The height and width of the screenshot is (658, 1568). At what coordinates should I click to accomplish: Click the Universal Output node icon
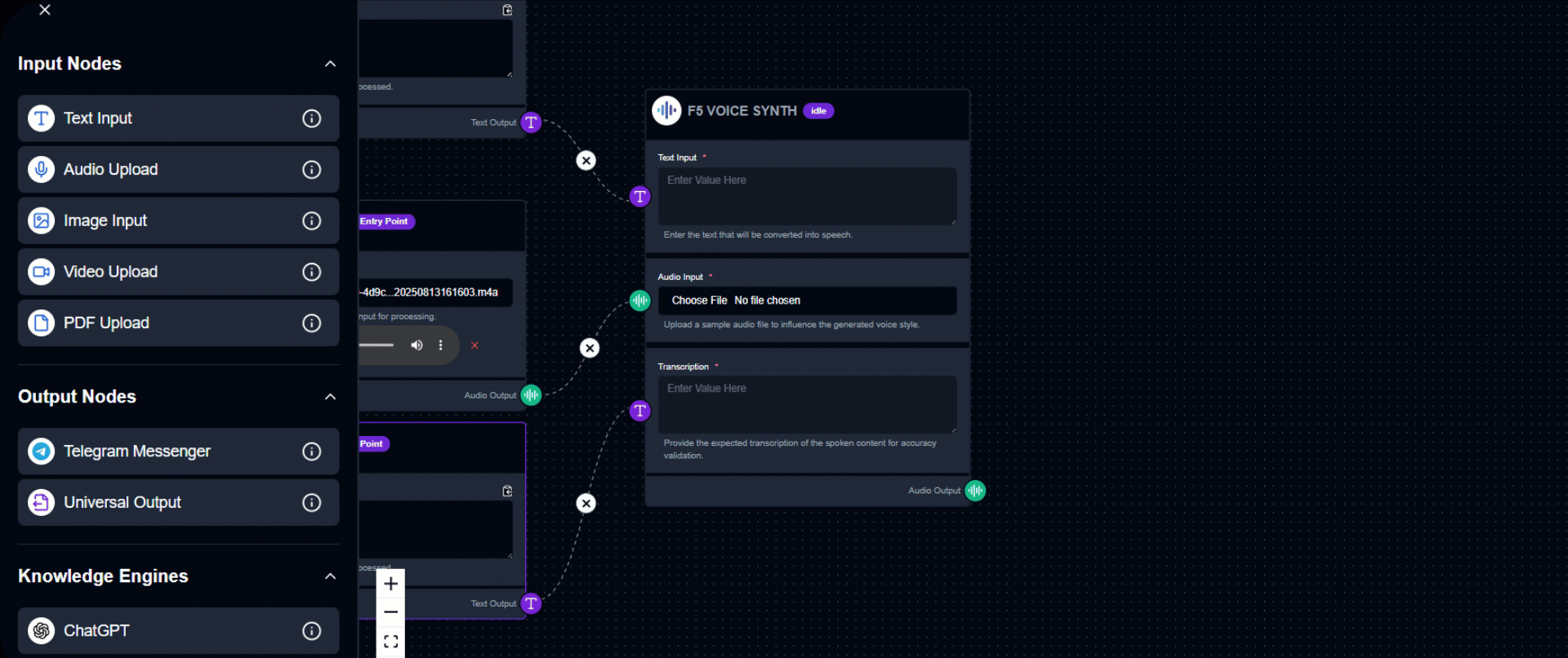click(x=41, y=503)
